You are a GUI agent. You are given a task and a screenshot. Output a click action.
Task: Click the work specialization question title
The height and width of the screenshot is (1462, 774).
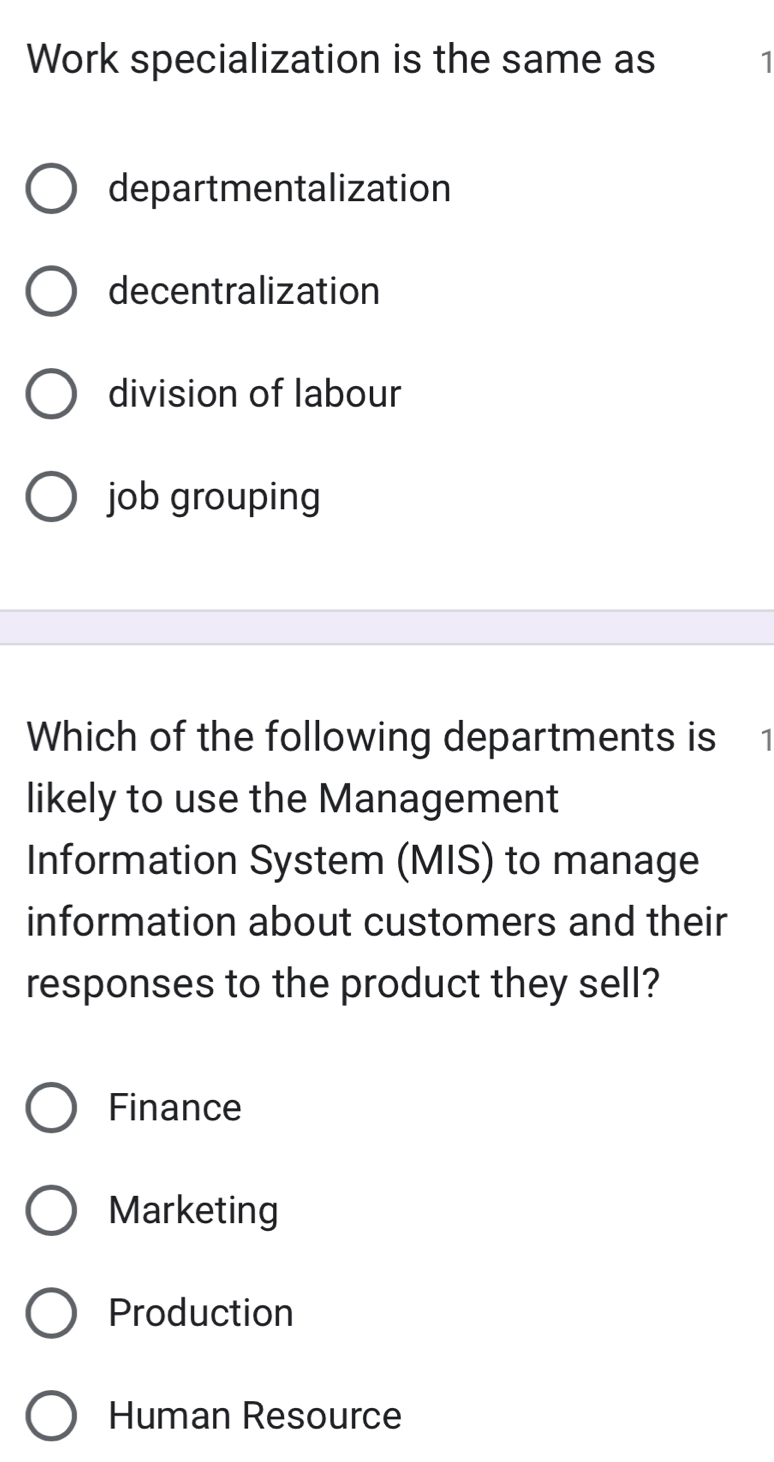(340, 60)
